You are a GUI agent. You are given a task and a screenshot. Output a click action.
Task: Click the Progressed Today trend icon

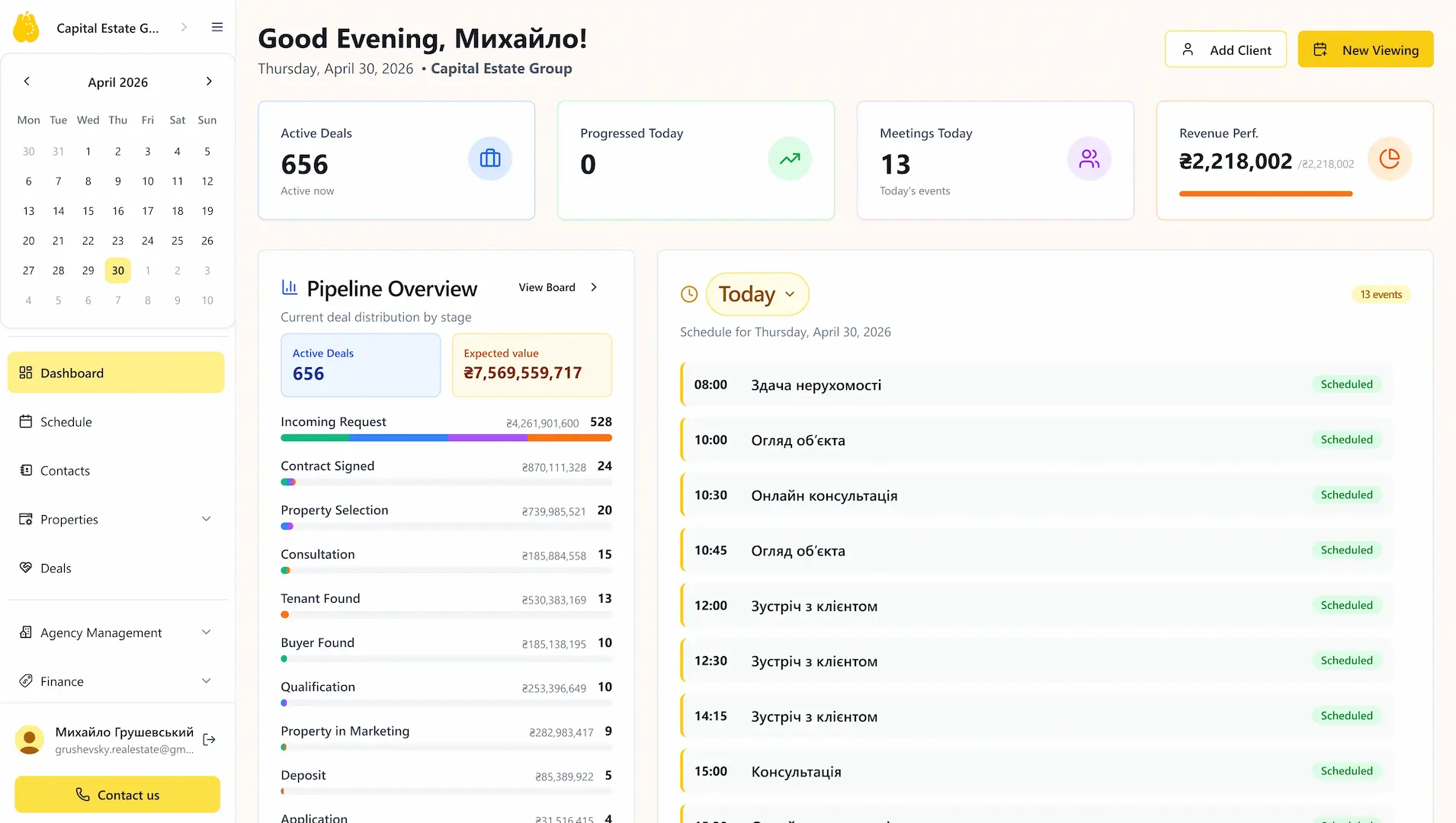click(790, 159)
